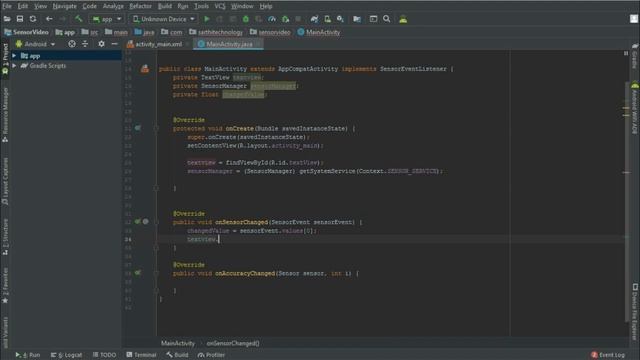Toggle the Resource Manager side tab
This screenshot has height=360, width=640.
point(5,115)
